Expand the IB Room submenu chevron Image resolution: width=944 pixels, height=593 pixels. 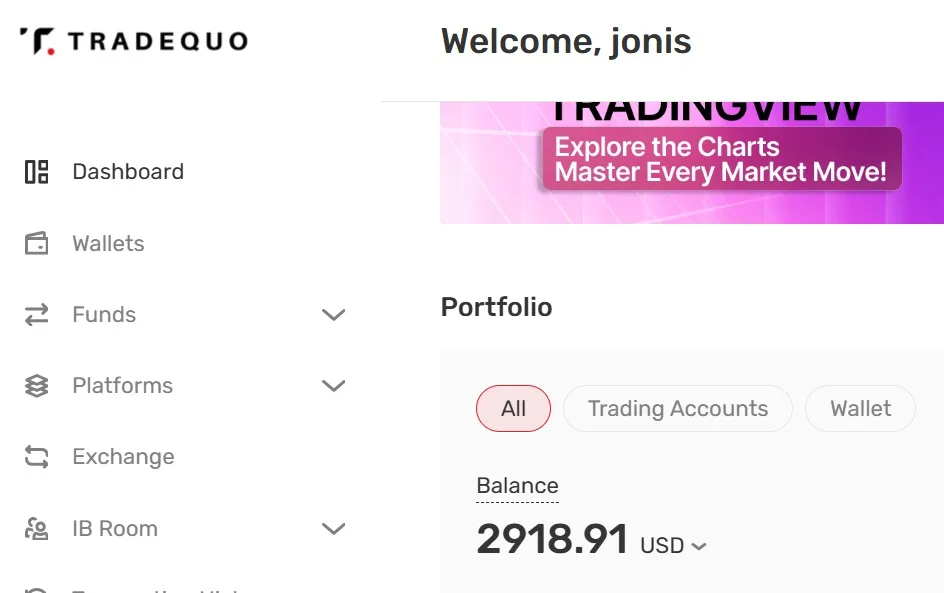coord(333,529)
